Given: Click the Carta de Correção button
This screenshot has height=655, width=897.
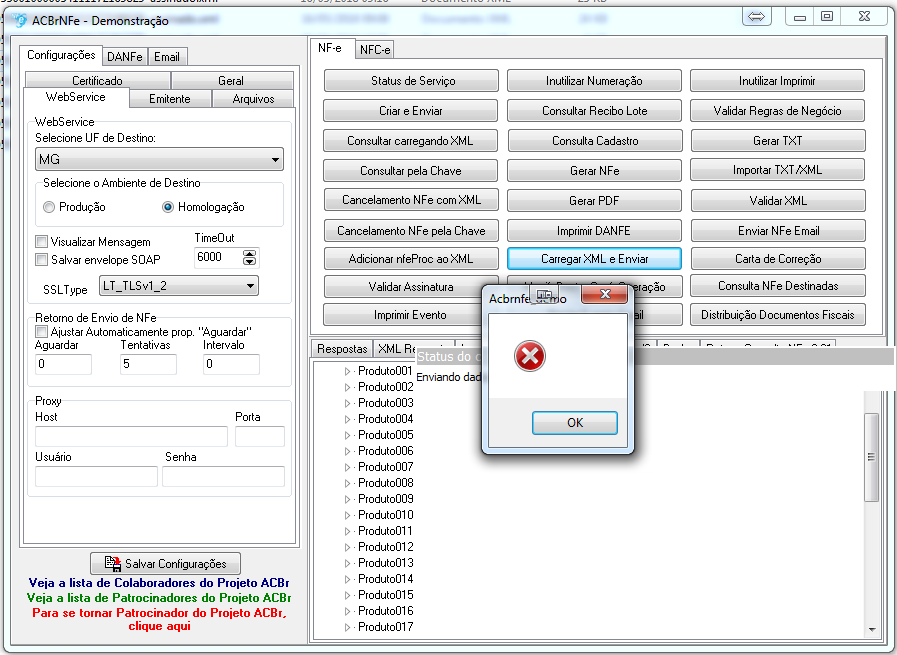Looking at the screenshot, I should (x=778, y=259).
